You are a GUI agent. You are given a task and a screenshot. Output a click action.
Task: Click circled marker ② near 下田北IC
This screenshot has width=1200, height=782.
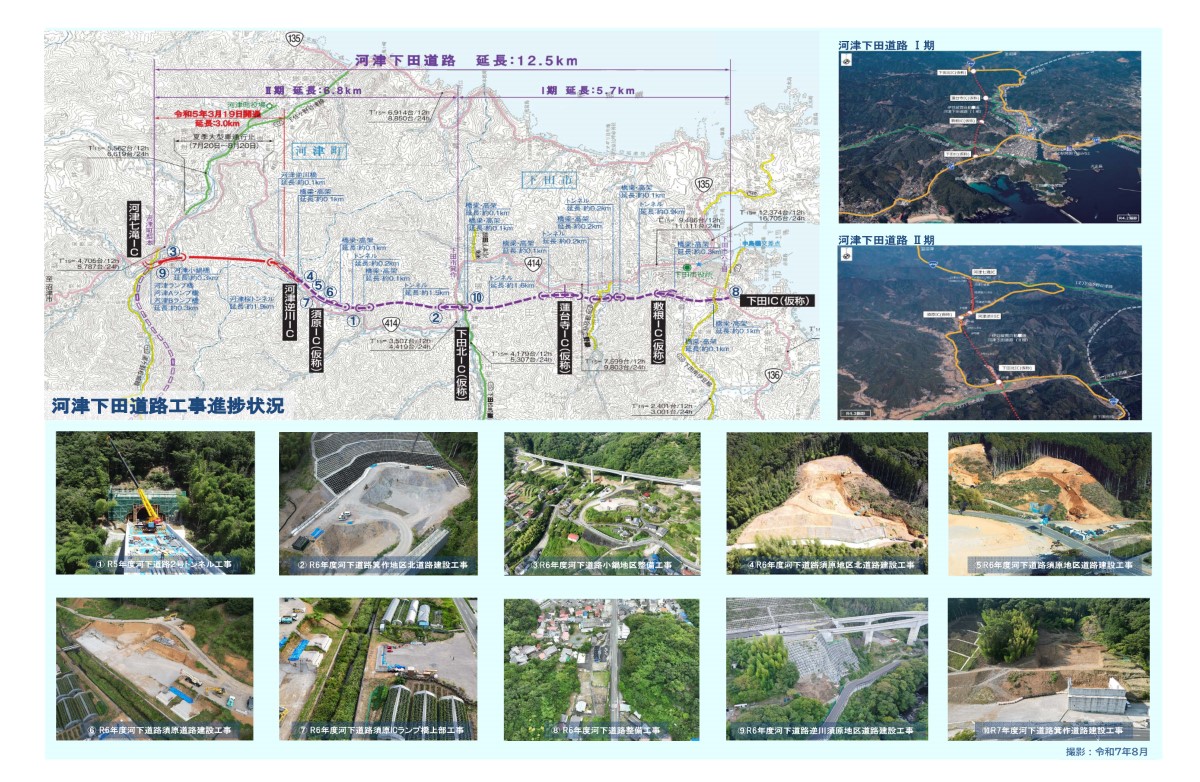[x=435, y=318]
